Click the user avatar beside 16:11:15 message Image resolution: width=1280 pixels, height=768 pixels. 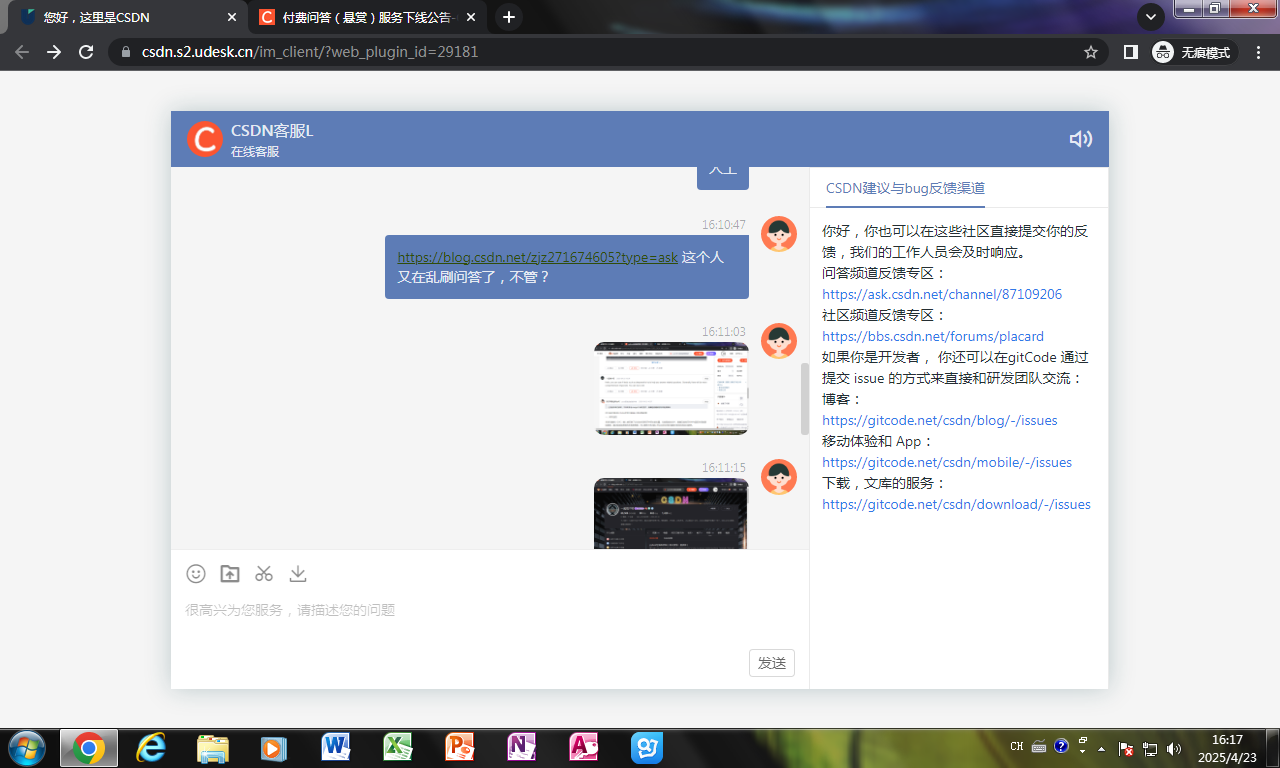[779, 477]
